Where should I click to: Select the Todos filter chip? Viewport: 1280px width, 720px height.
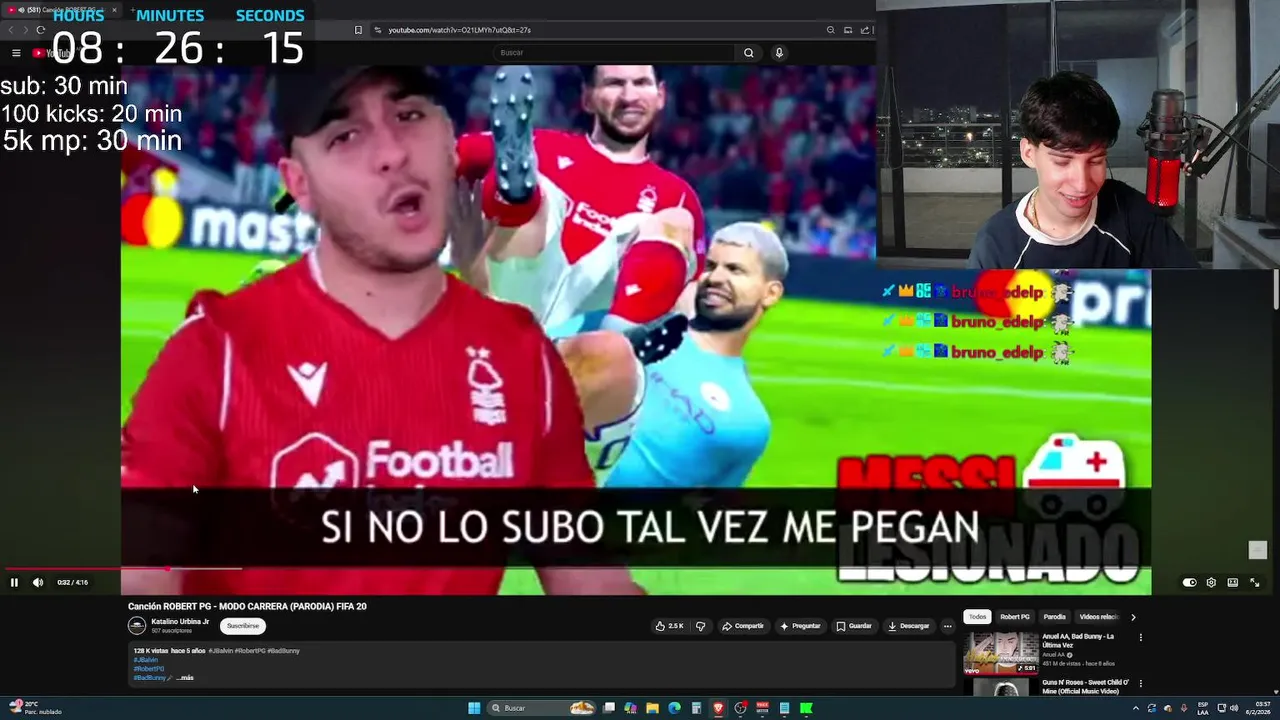pos(977,617)
